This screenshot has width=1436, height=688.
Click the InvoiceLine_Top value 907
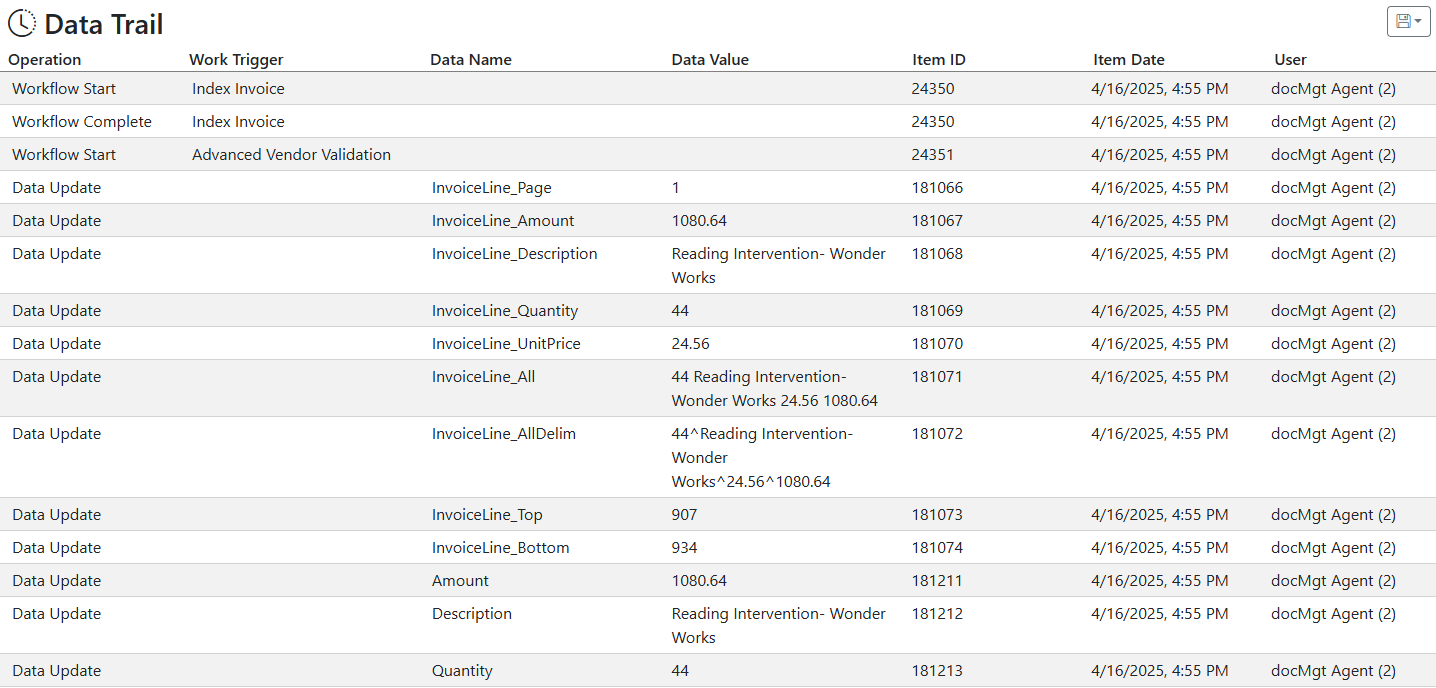[684, 515]
